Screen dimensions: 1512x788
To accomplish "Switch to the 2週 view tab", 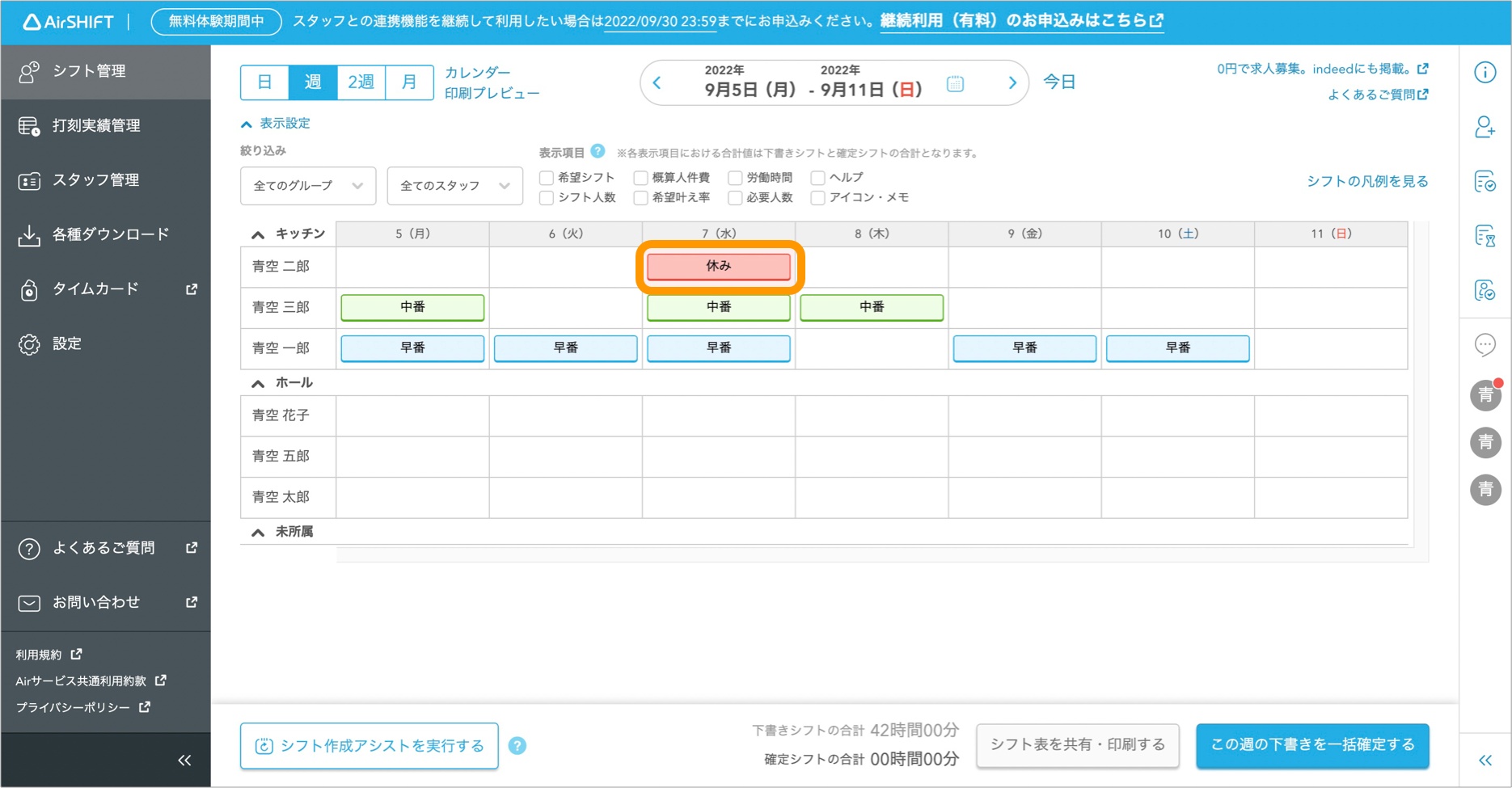I will (x=361, y=82).
